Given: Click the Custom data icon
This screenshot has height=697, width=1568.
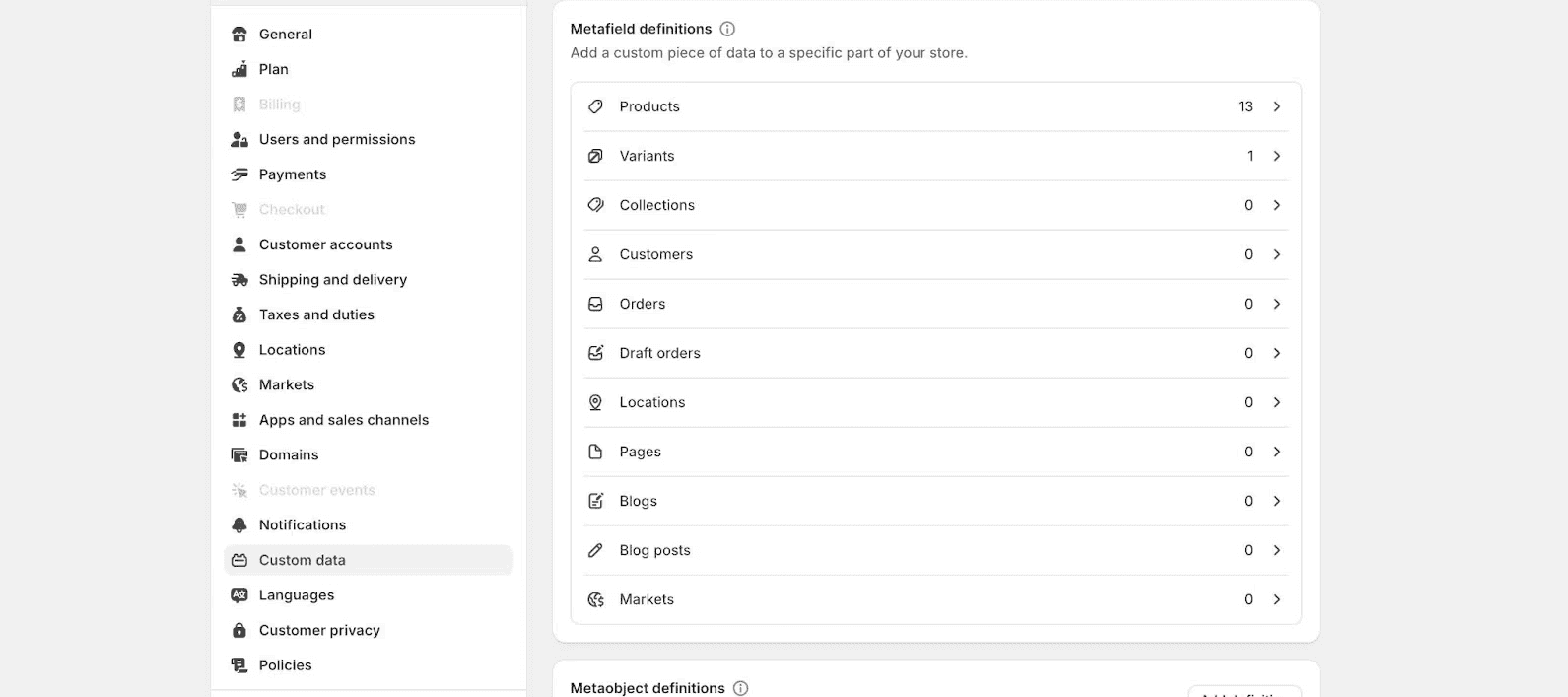Looking at the screenshot, I should (x=239, y=560).
